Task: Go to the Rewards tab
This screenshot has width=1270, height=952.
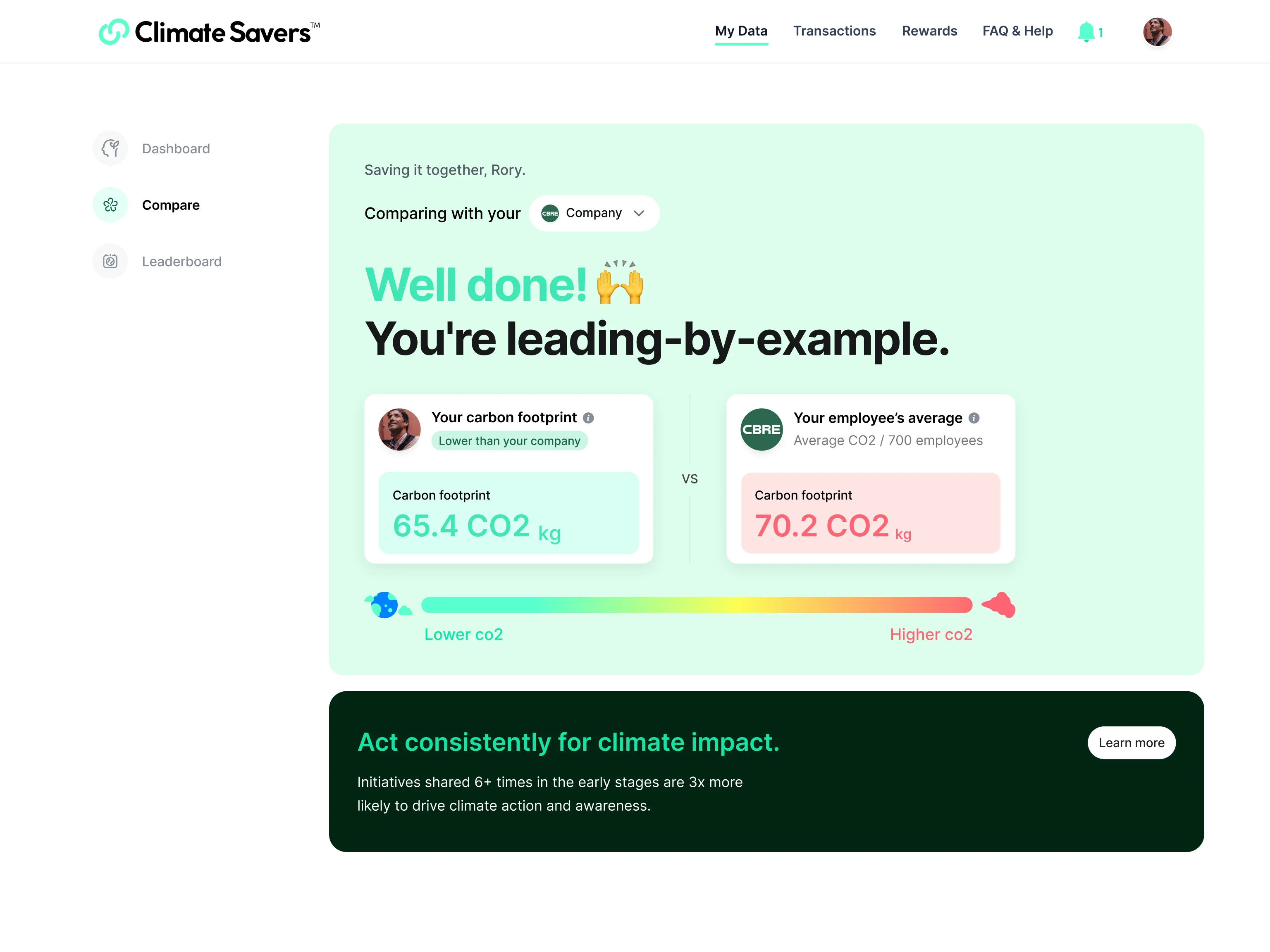Action: [929, 31]
